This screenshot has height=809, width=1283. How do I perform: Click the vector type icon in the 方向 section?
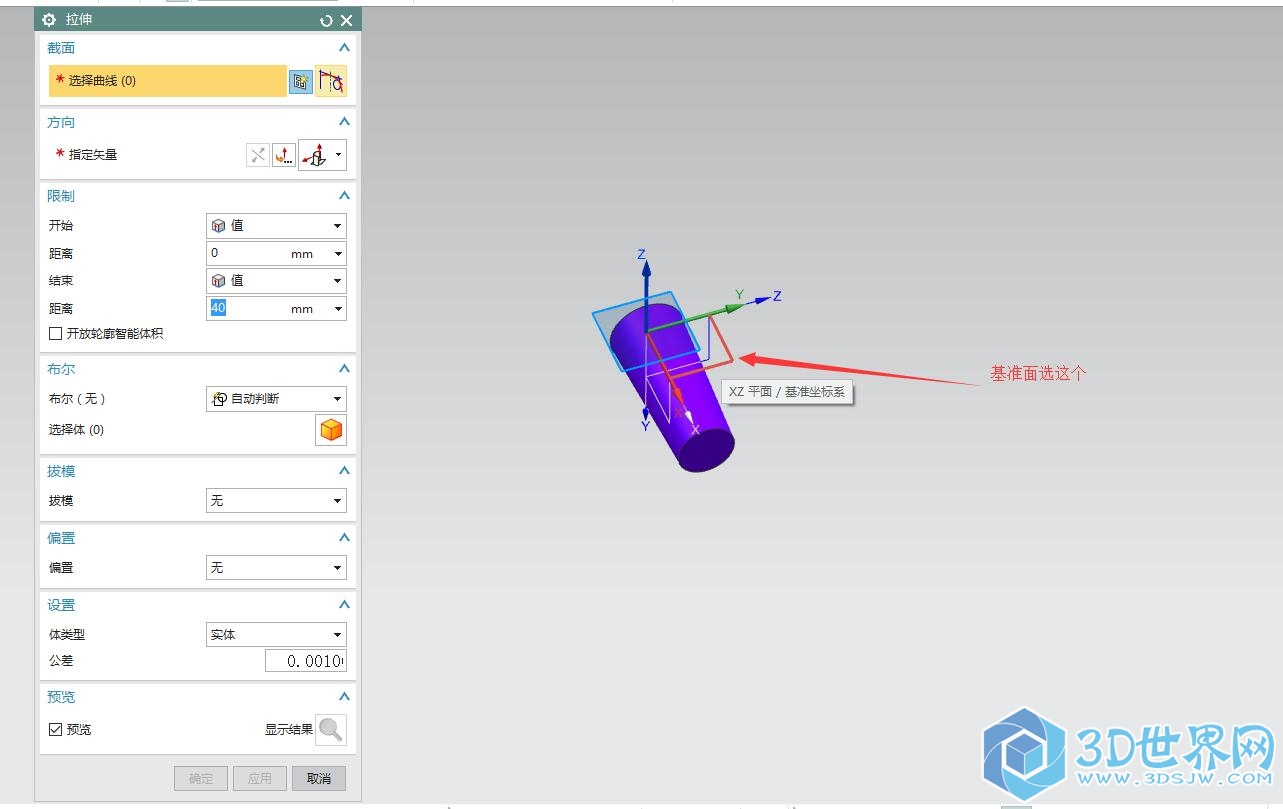tap(315, 155)
